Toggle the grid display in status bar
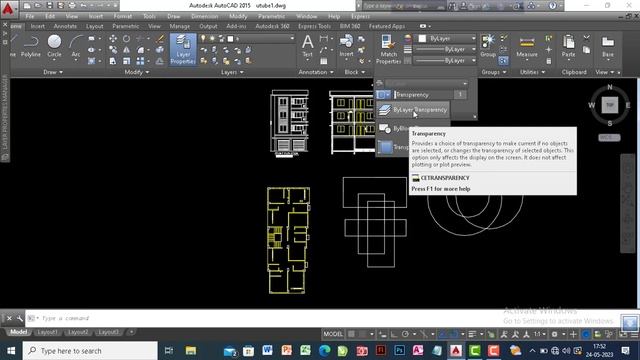 click(351, 334)
